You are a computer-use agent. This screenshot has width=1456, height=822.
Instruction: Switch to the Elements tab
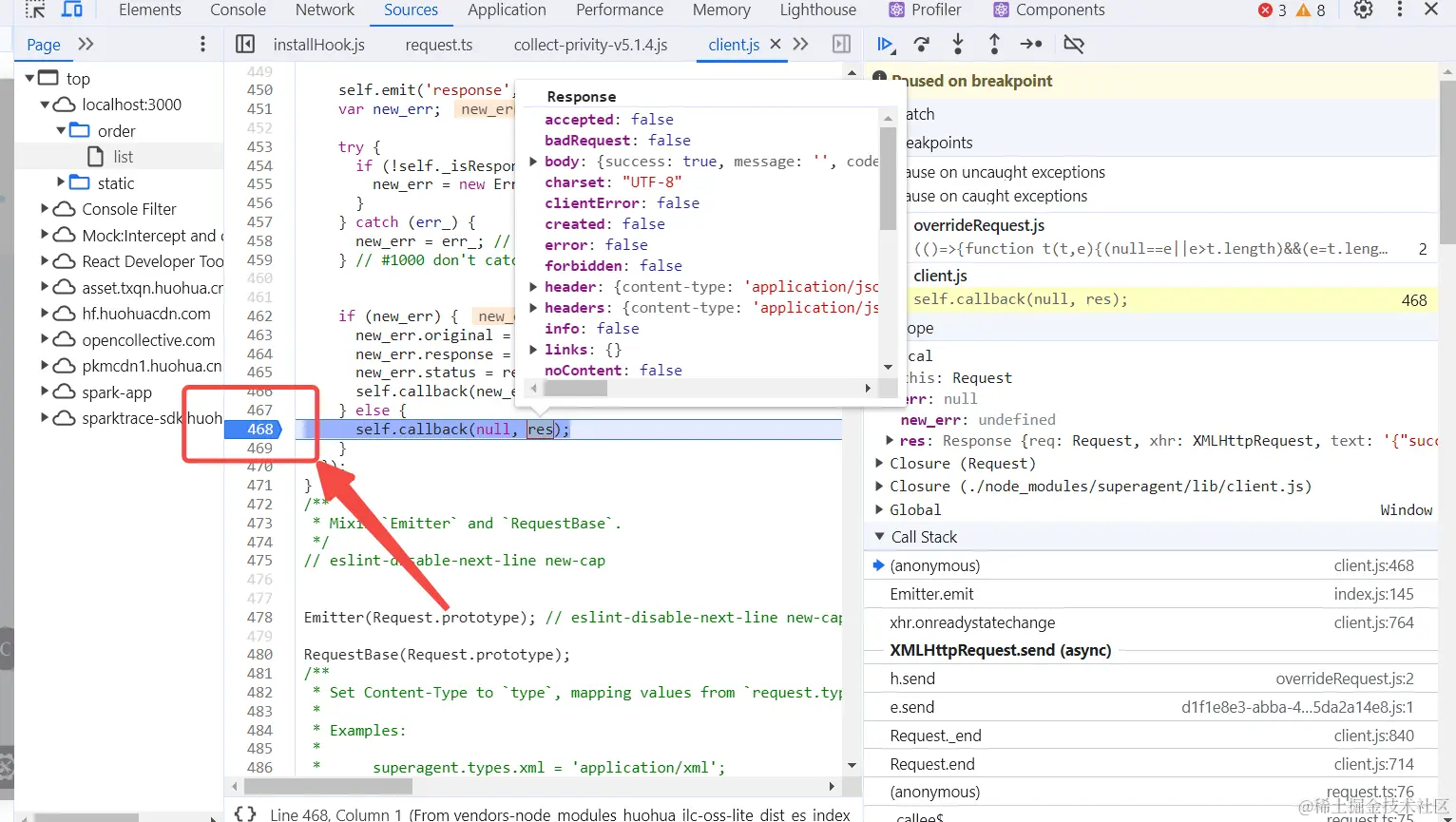coord(150,10)
